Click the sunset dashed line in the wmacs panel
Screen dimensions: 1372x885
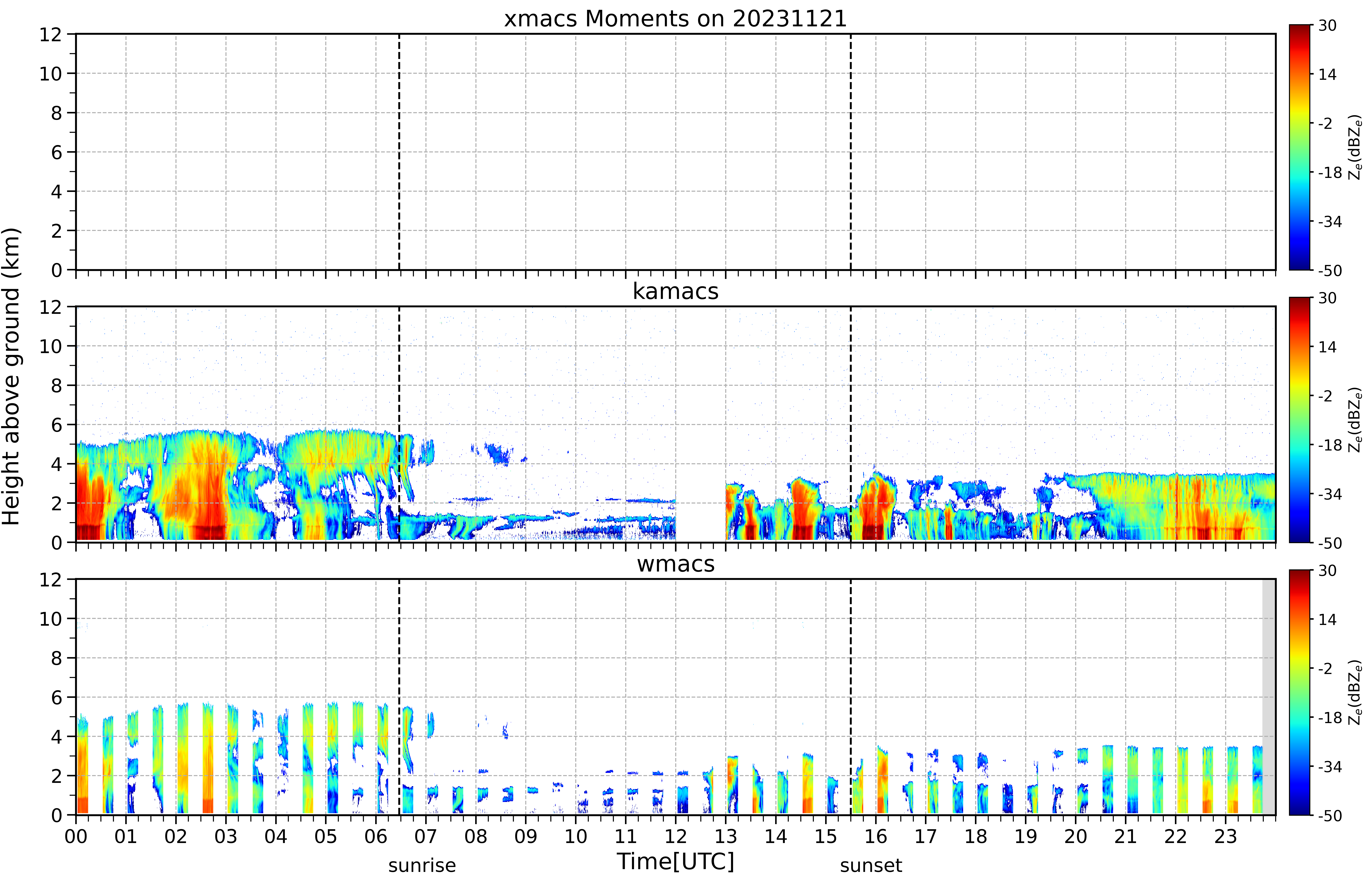pos(851,697)
